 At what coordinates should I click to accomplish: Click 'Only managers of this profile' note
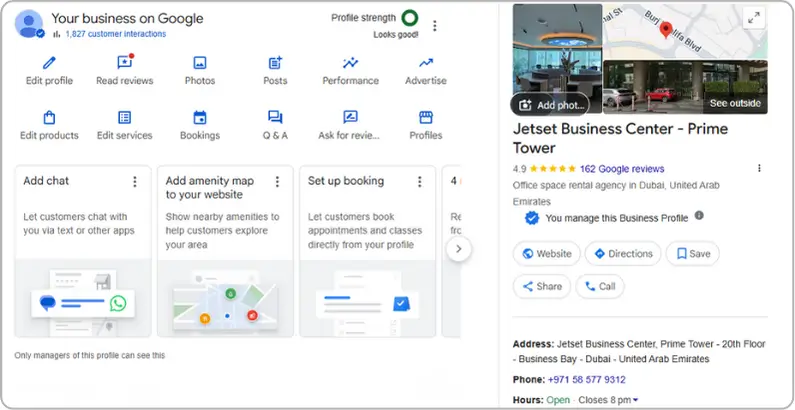coord(90,355)
